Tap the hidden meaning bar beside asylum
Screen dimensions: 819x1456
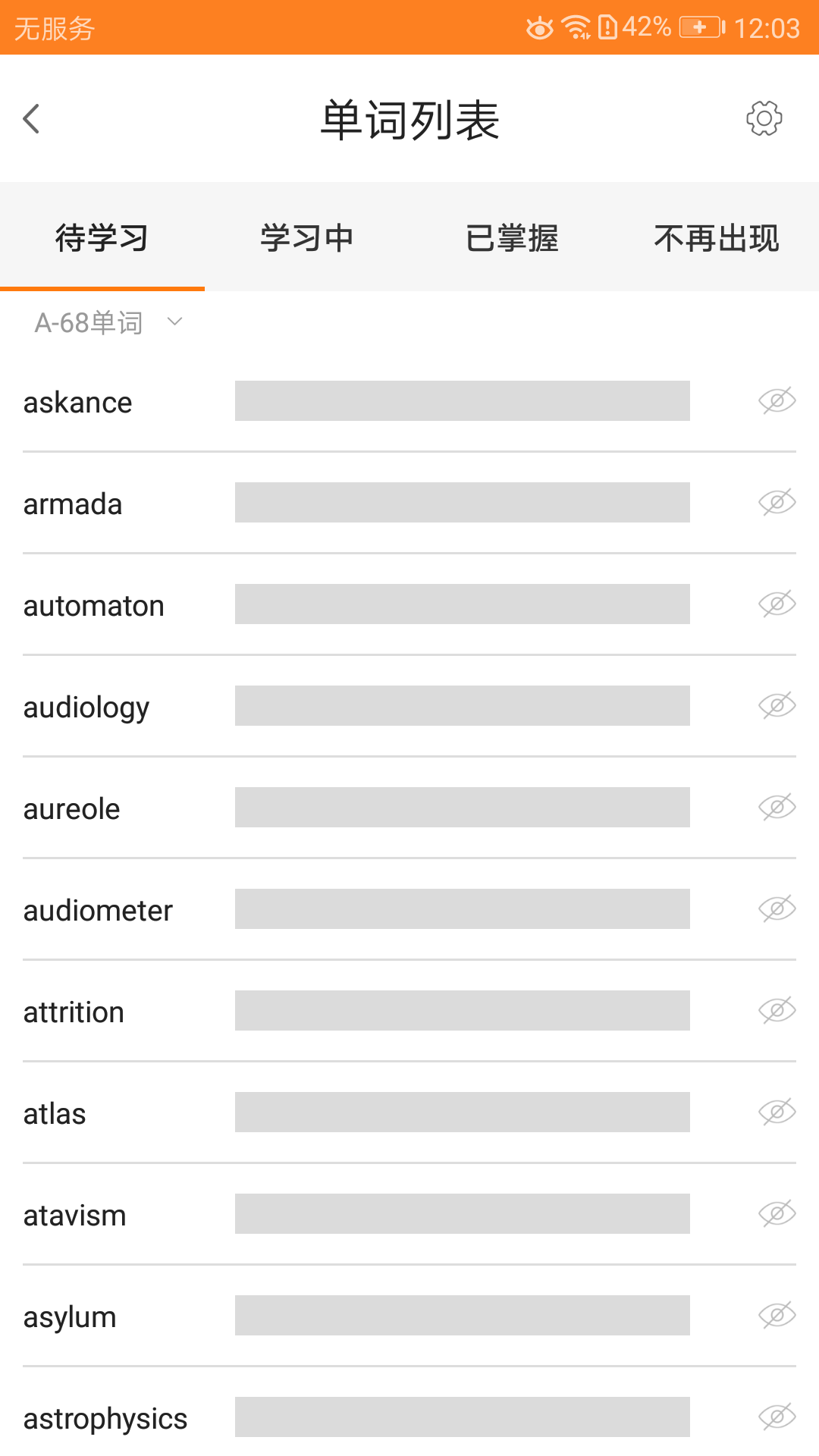463,1316
